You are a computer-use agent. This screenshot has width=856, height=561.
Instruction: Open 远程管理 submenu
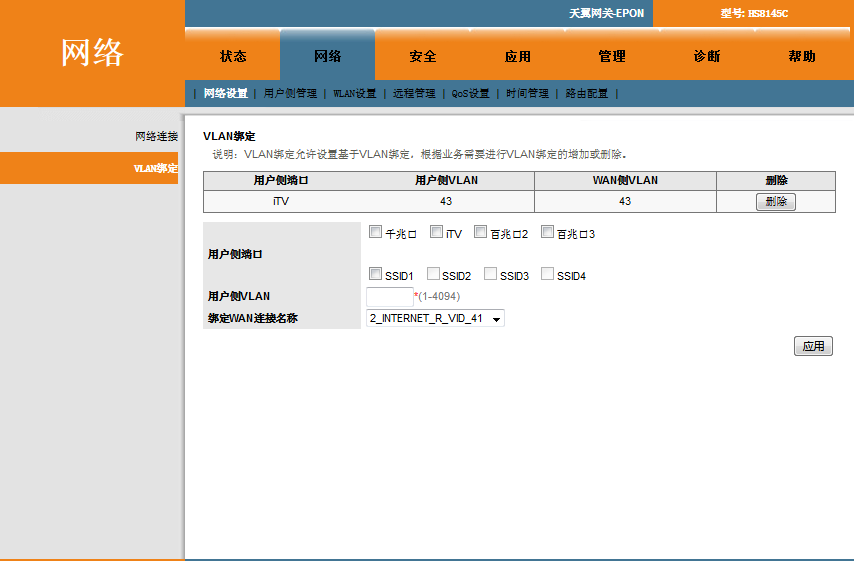(414, 93)
